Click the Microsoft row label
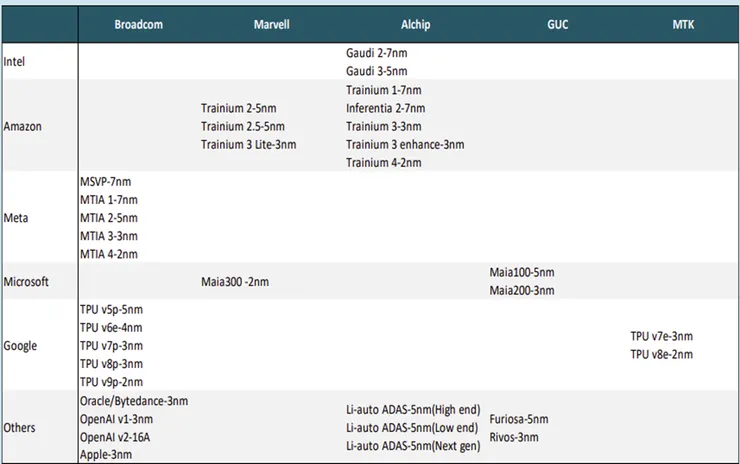Viewport: 740px width, 464px height. pos(27,282)
